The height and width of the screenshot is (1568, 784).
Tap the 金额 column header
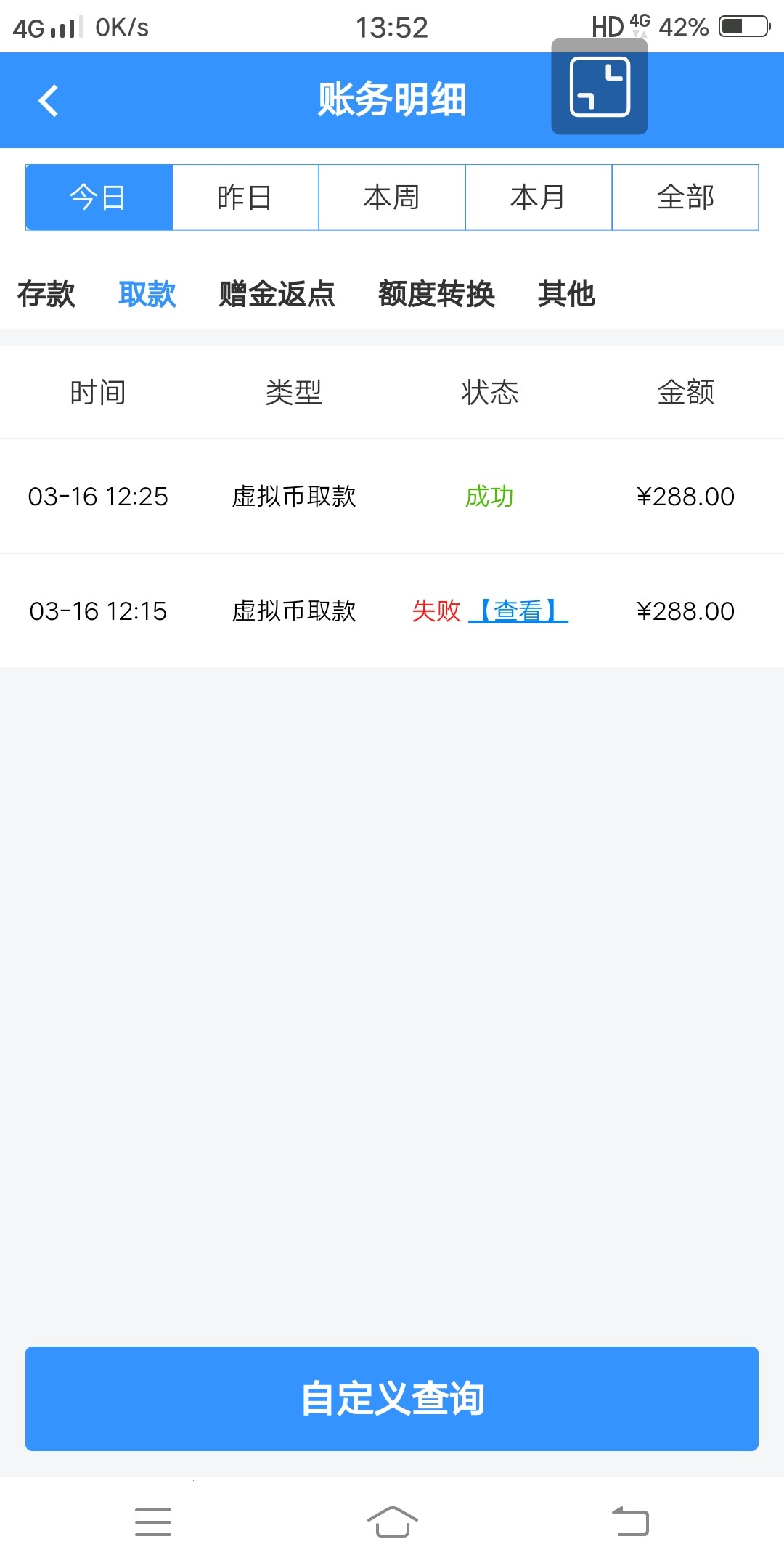click(685, 392)
